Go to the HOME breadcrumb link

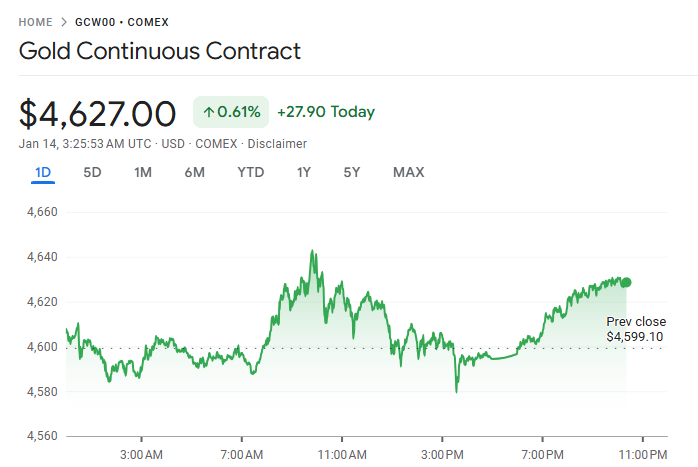click(35, 22)
